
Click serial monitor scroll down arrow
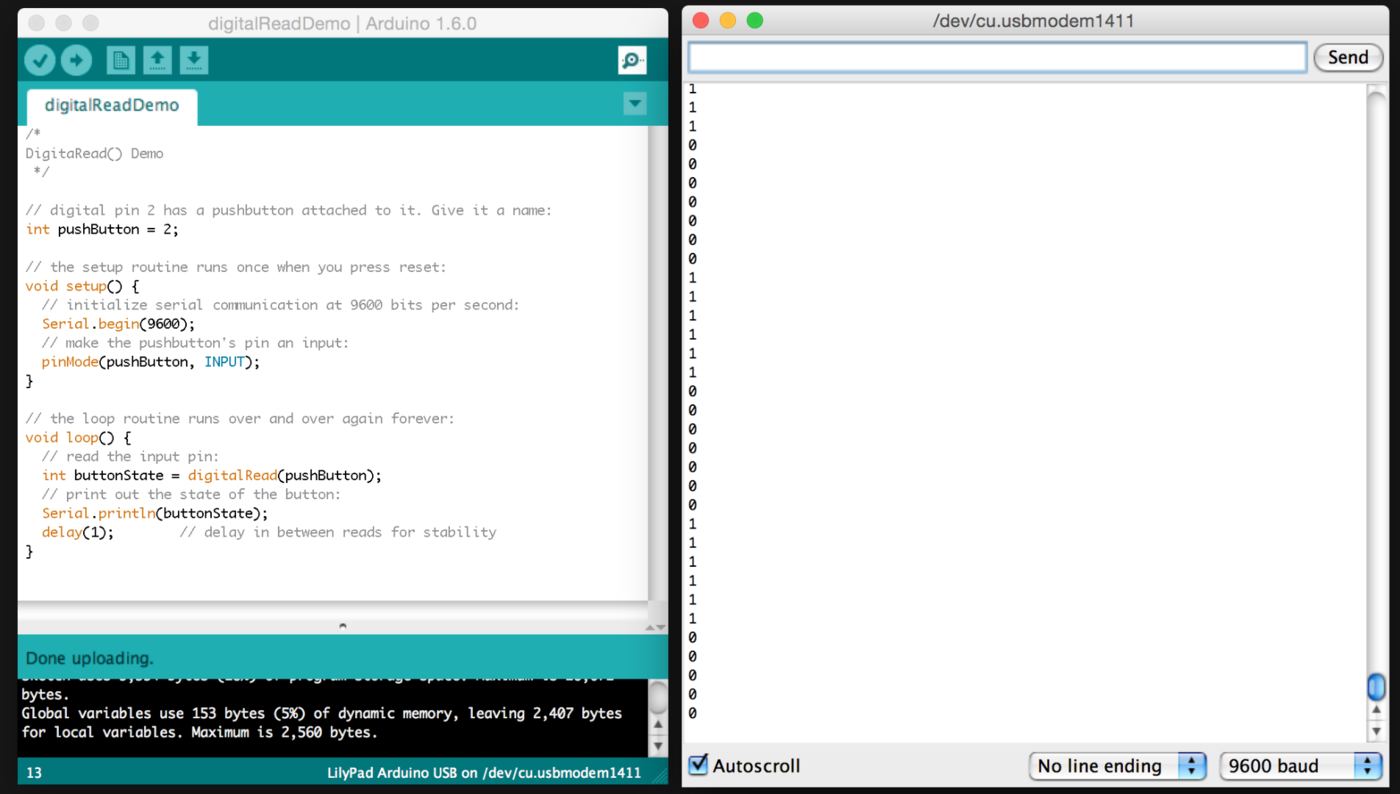pyautogui.click(x=1376, y=731)
